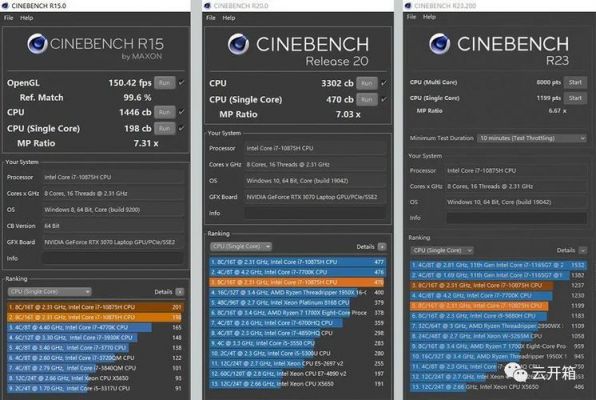This screenshot has width=596, height=400.
Task: Select the Core i7-3840QM row in R15 ranking
Action: click(95, 368)
